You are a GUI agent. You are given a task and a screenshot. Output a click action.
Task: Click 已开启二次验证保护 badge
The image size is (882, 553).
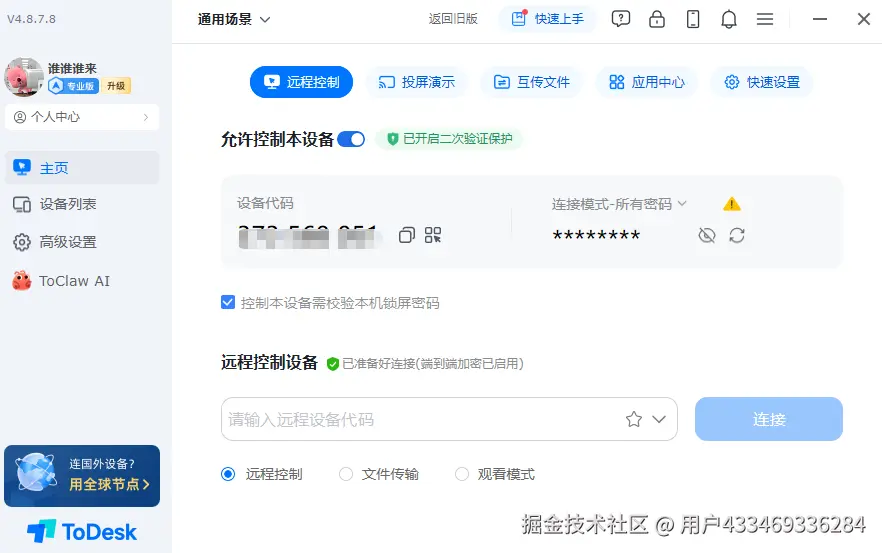coord(449,139)
